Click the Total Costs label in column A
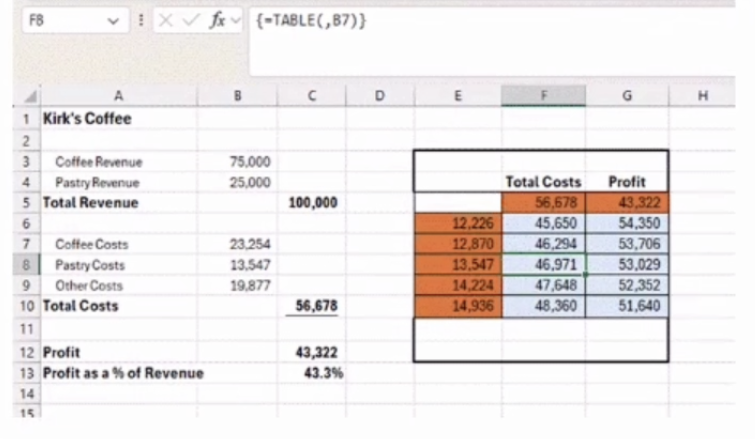The height and width of the screenshot is (439, 755). click(x=80, y=306)
